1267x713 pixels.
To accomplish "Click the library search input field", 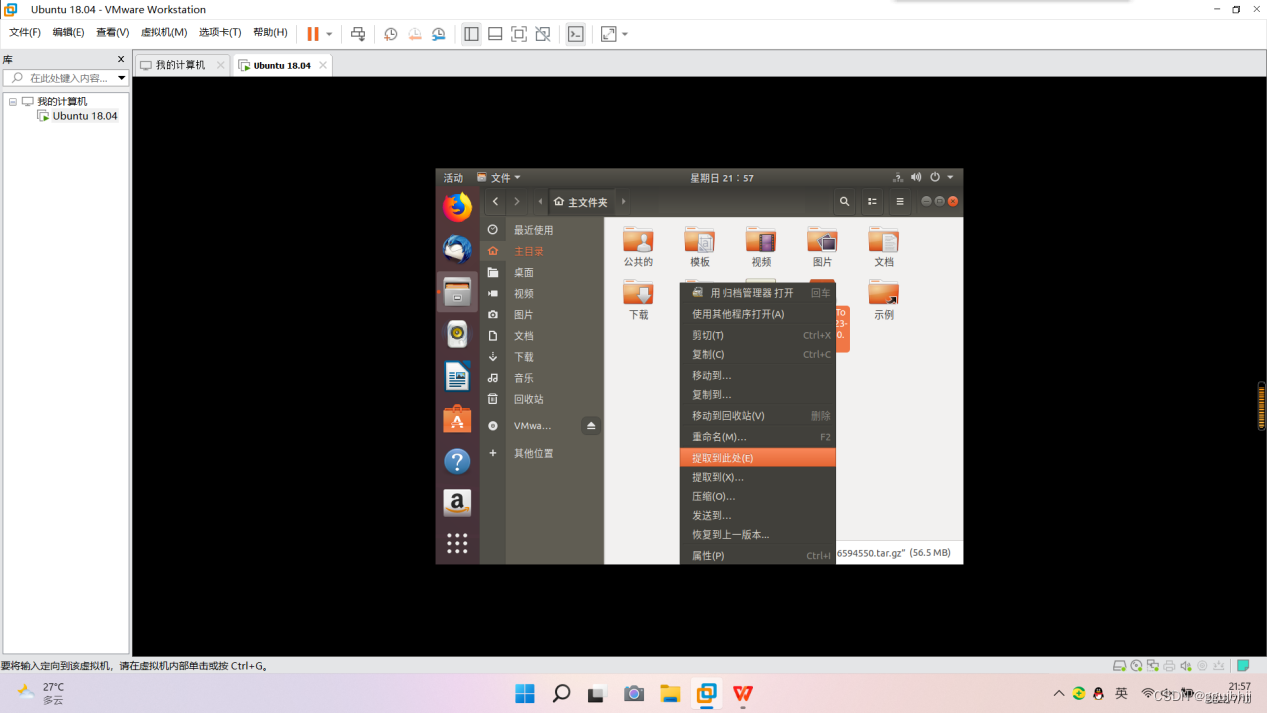I will pos(66,78).
